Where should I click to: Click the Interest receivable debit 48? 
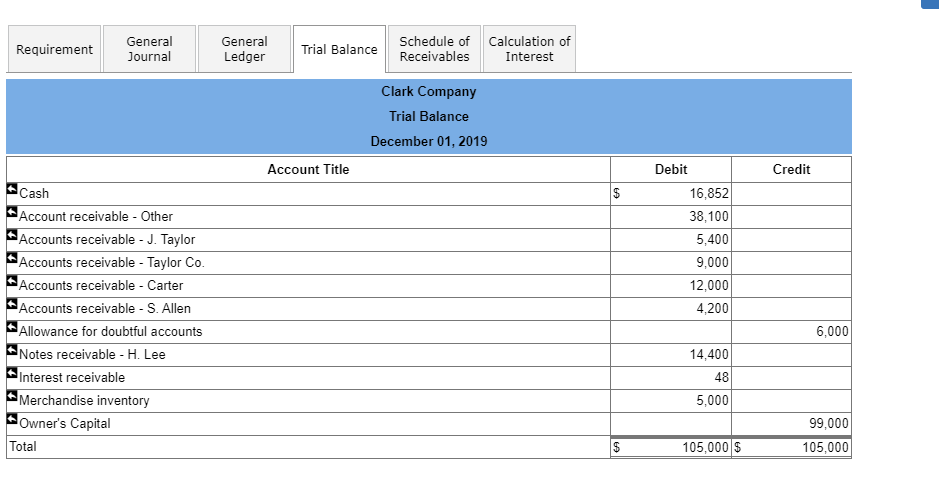[722, 377]
